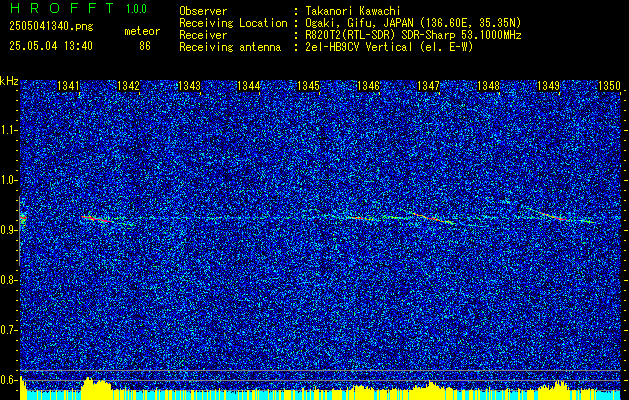Screen dimensions: 629x400
Task: Click the 0.8 kHz frequency label
Action: coord(9,280)
